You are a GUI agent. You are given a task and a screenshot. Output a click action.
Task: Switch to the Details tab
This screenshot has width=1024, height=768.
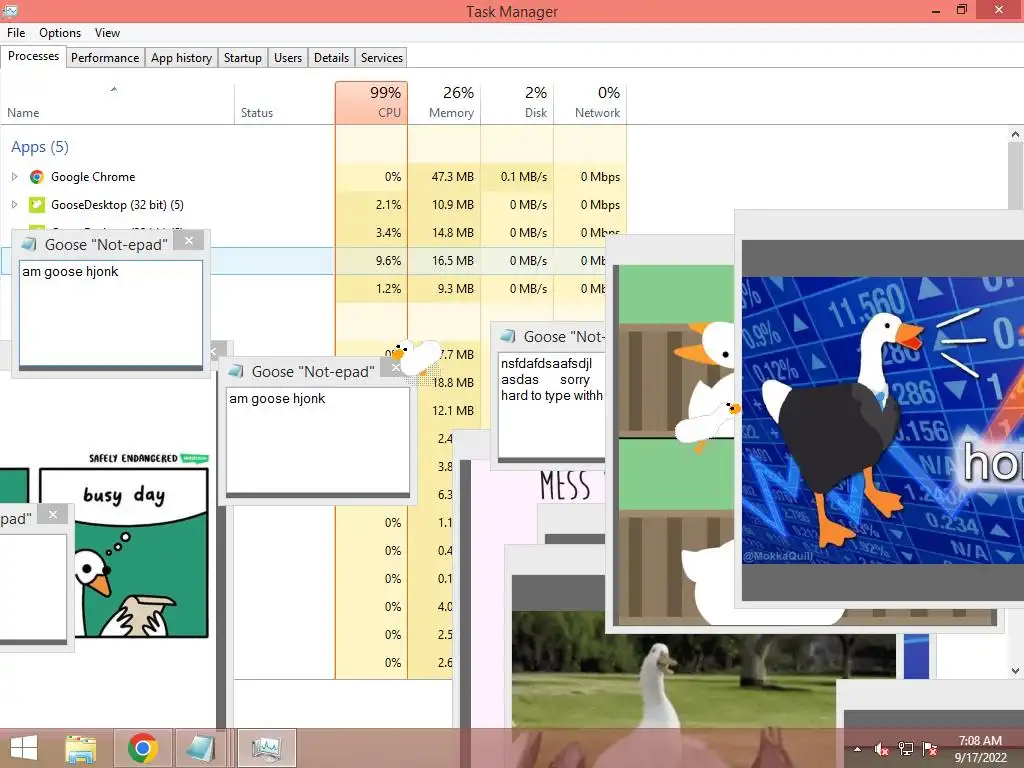pyautogui.click(x=331, y=57)
